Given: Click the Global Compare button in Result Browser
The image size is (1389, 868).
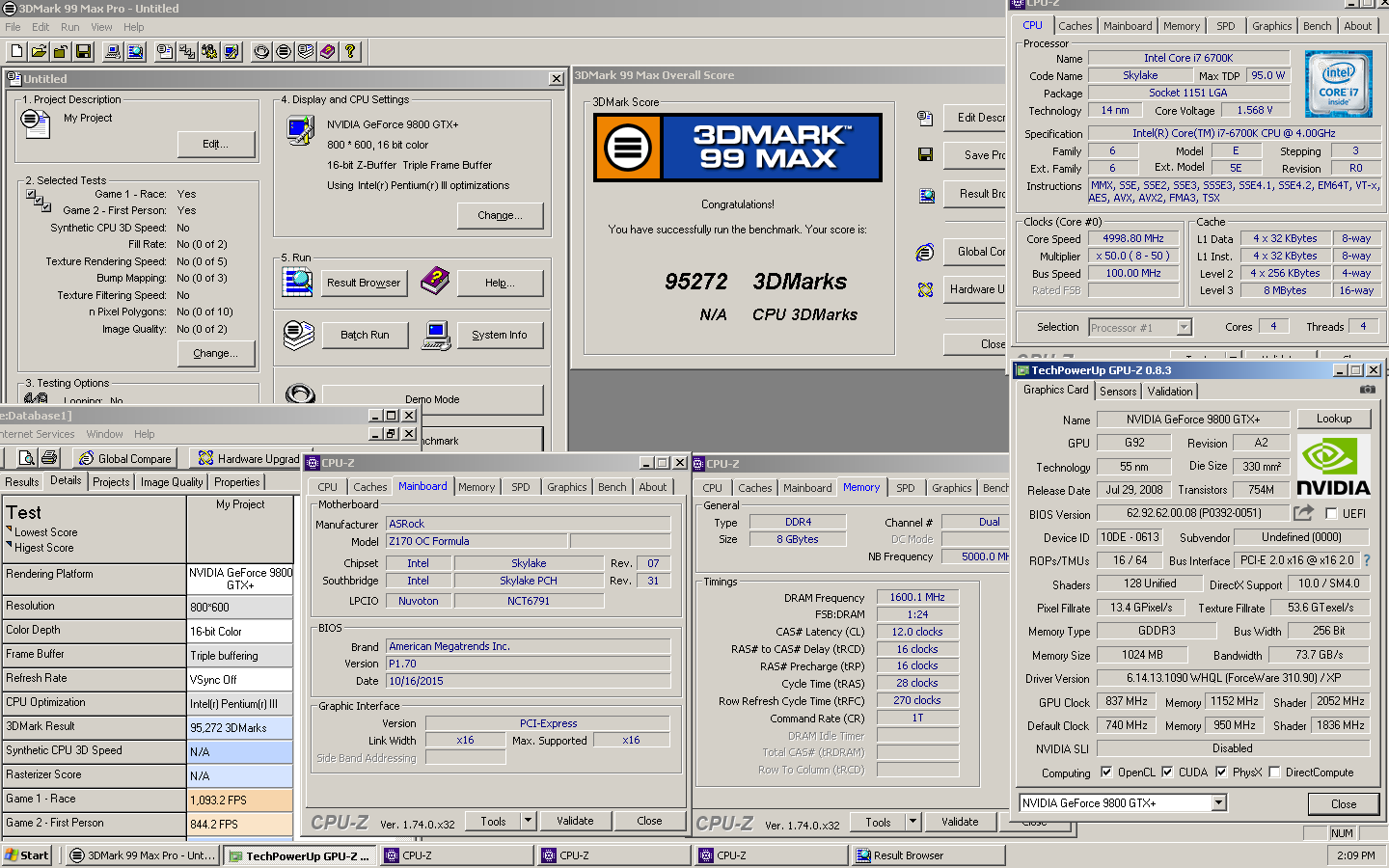Looking at the screenshot, I should (x=126, y=458).
